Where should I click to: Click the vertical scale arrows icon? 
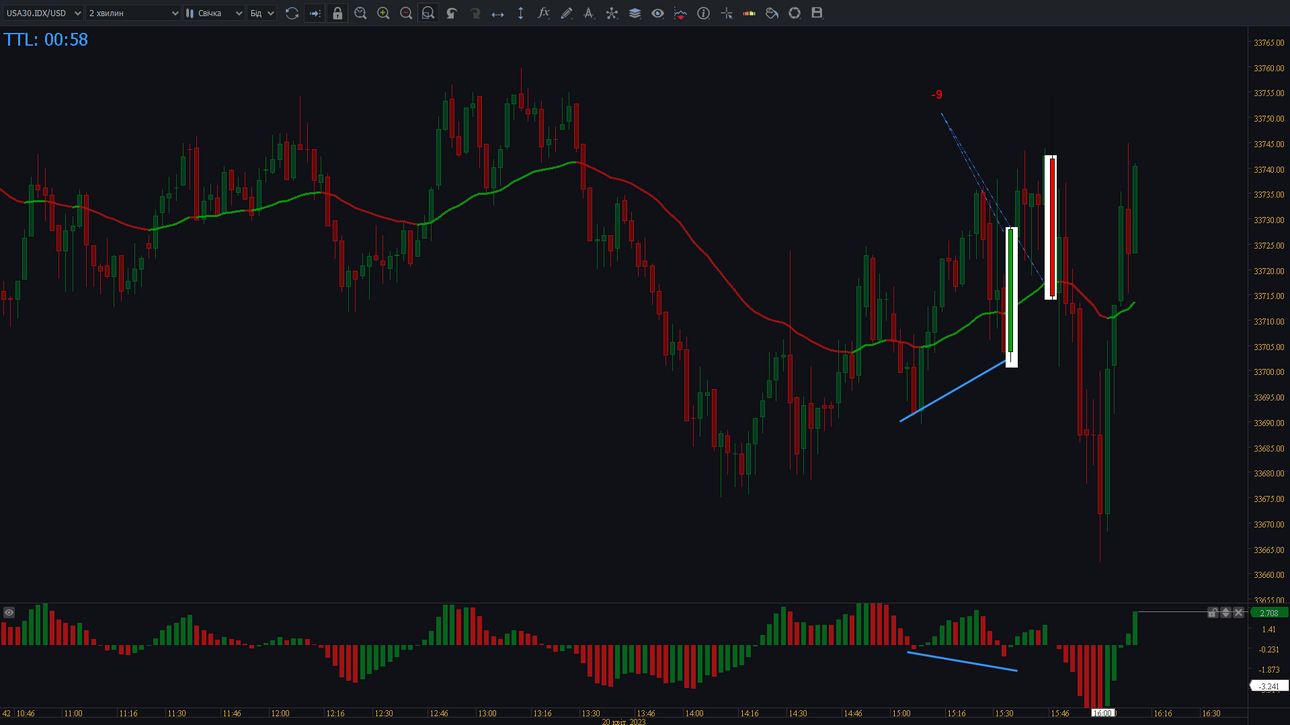pos(520,13)
